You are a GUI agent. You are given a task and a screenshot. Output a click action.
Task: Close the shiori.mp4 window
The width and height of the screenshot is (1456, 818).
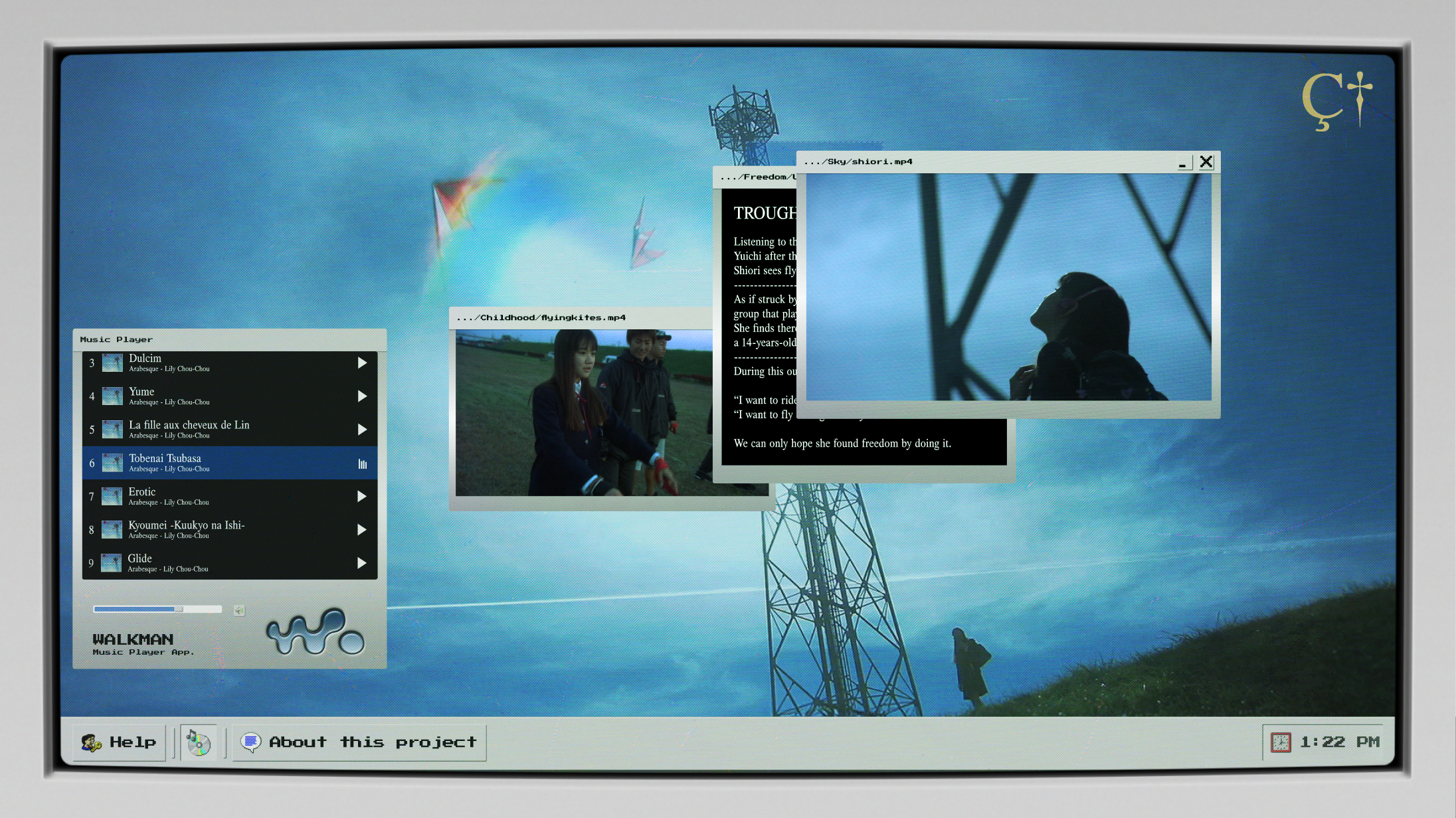coord(1206,162)
